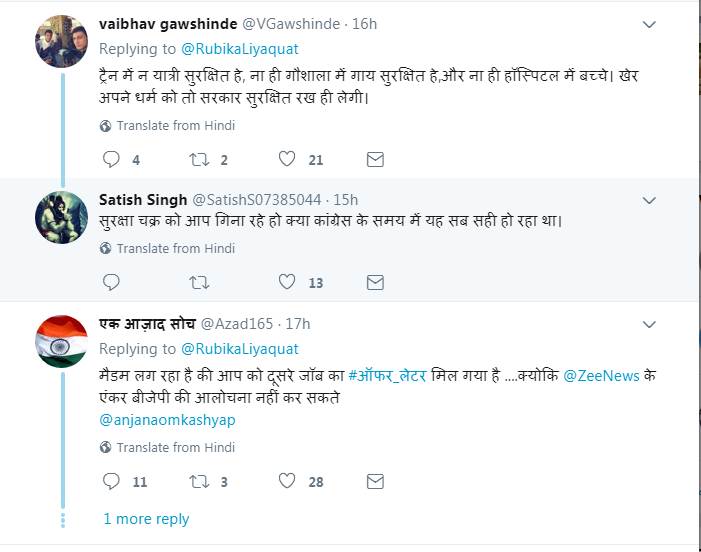This screenshot has width=701, height=552.
Task: Retweet Satish Singh's tweet
Action: point(199,282)
